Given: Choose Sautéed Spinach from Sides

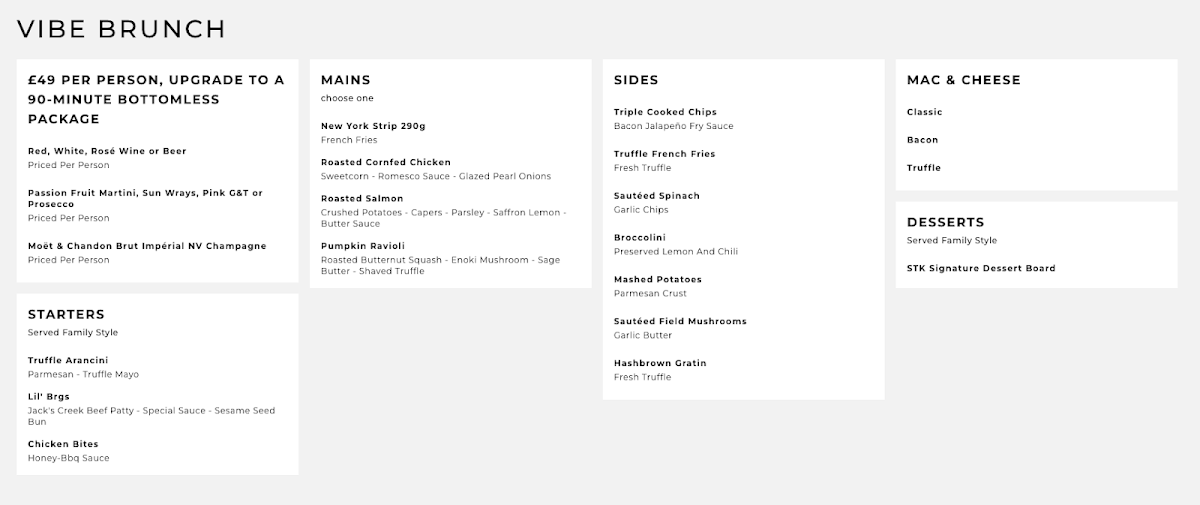Looking at the screenshot, I should click(x=656, y=196).
